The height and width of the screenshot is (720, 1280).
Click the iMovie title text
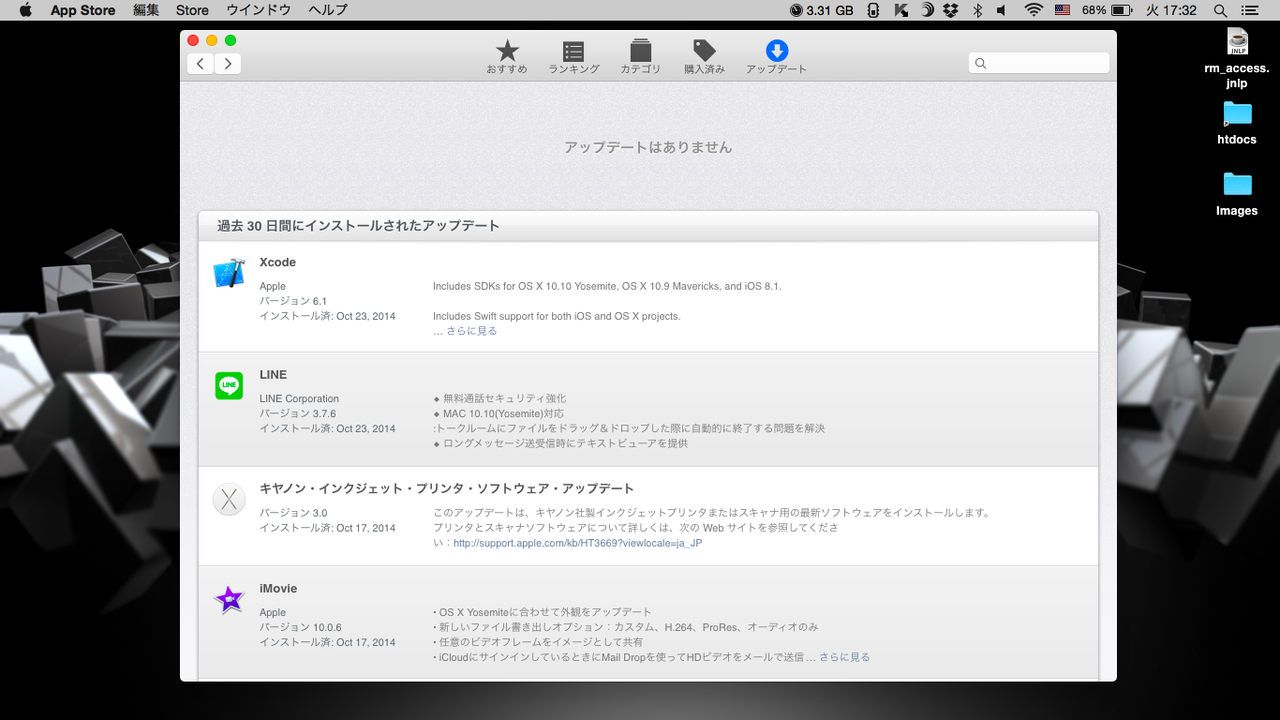click(278, 588)
